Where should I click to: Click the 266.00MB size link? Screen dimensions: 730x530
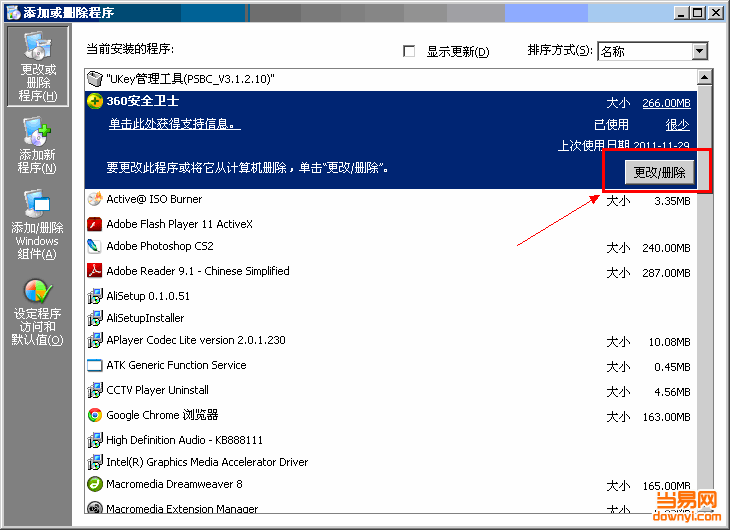click(666, 103)
